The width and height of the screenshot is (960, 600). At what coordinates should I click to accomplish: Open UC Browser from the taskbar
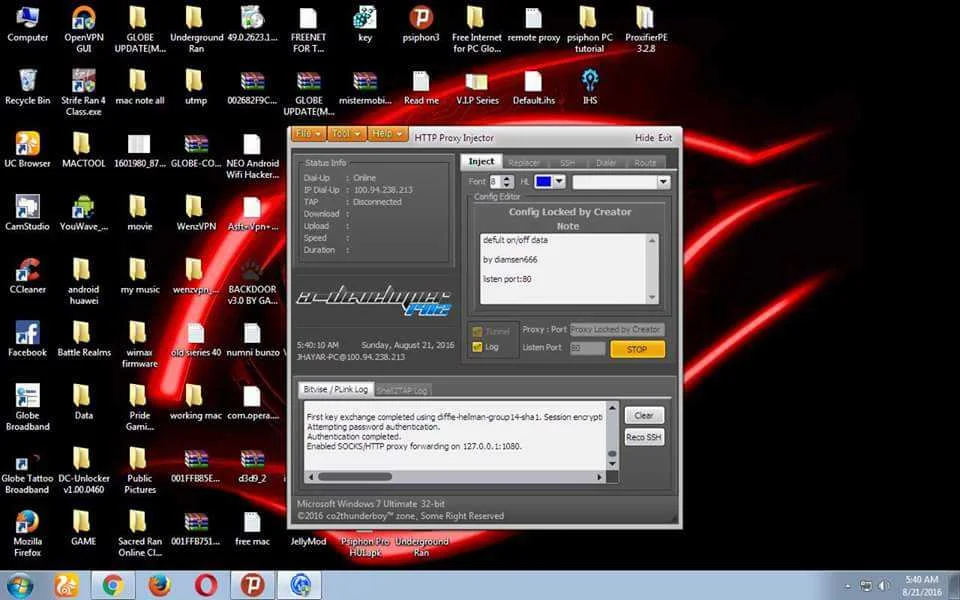(67, 586)
